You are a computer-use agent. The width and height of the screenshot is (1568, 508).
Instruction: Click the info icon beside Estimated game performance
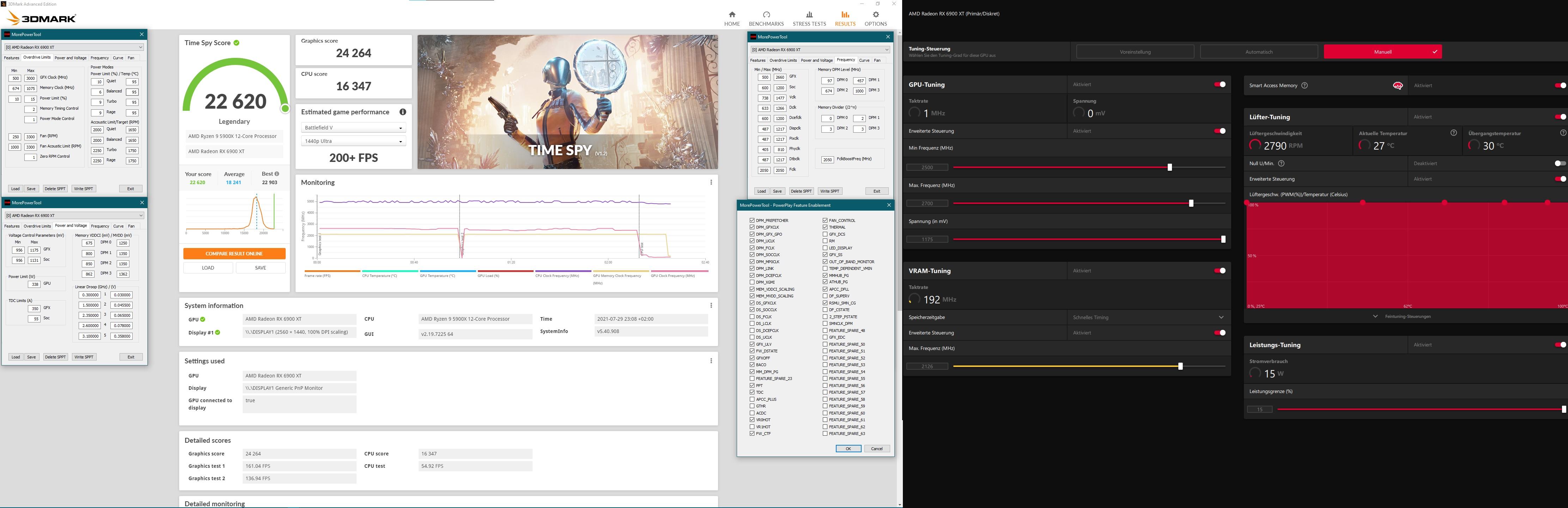tap(402, 112)
